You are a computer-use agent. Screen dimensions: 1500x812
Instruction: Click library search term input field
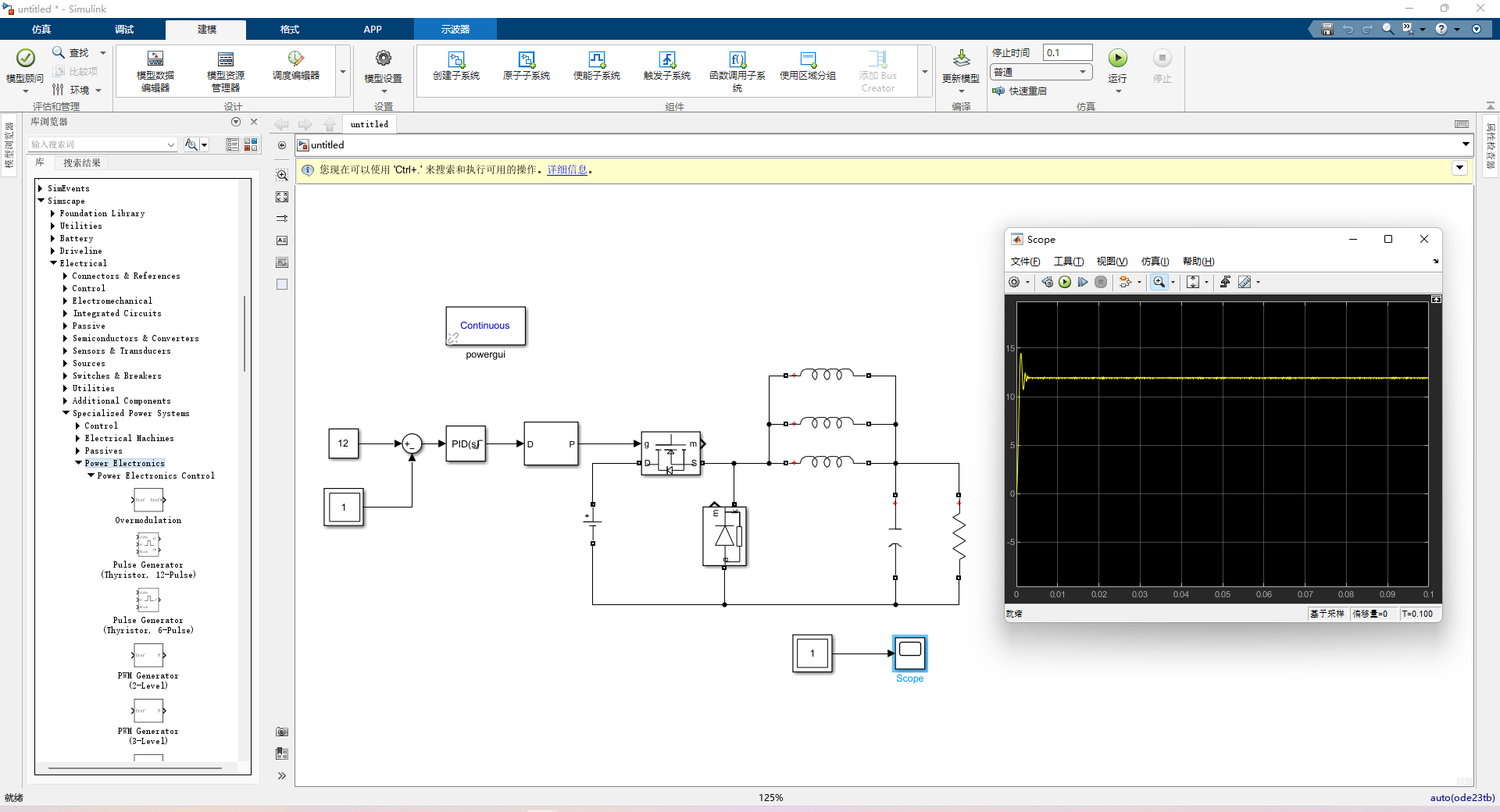tap(102, 144)
